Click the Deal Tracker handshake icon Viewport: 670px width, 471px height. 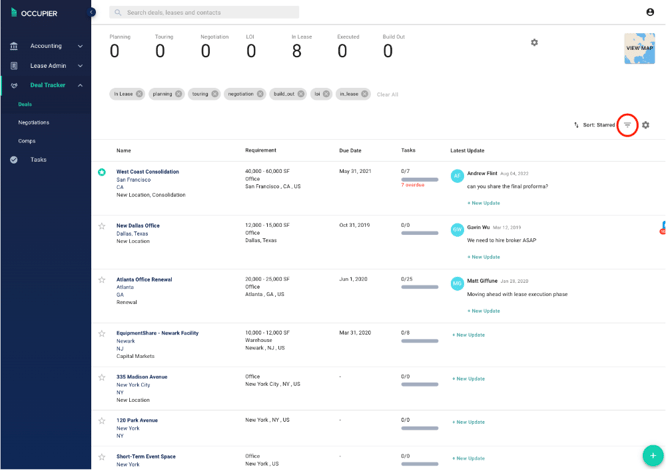14,85
